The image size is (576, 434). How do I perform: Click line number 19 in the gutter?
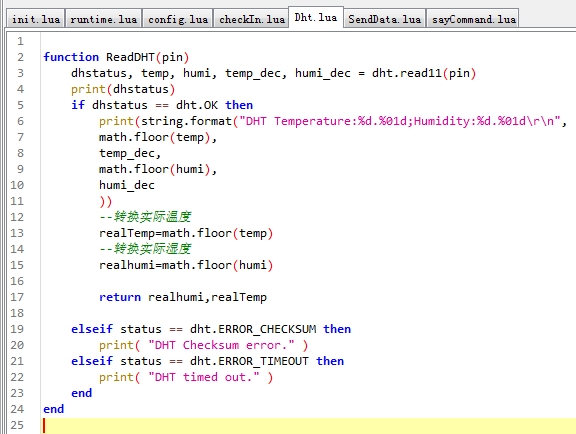coord(17,329)
